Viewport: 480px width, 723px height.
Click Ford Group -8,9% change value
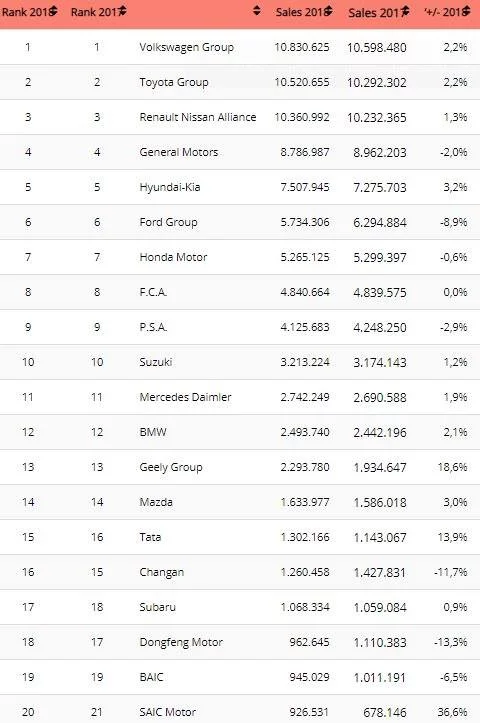click(x=454, y=222)
